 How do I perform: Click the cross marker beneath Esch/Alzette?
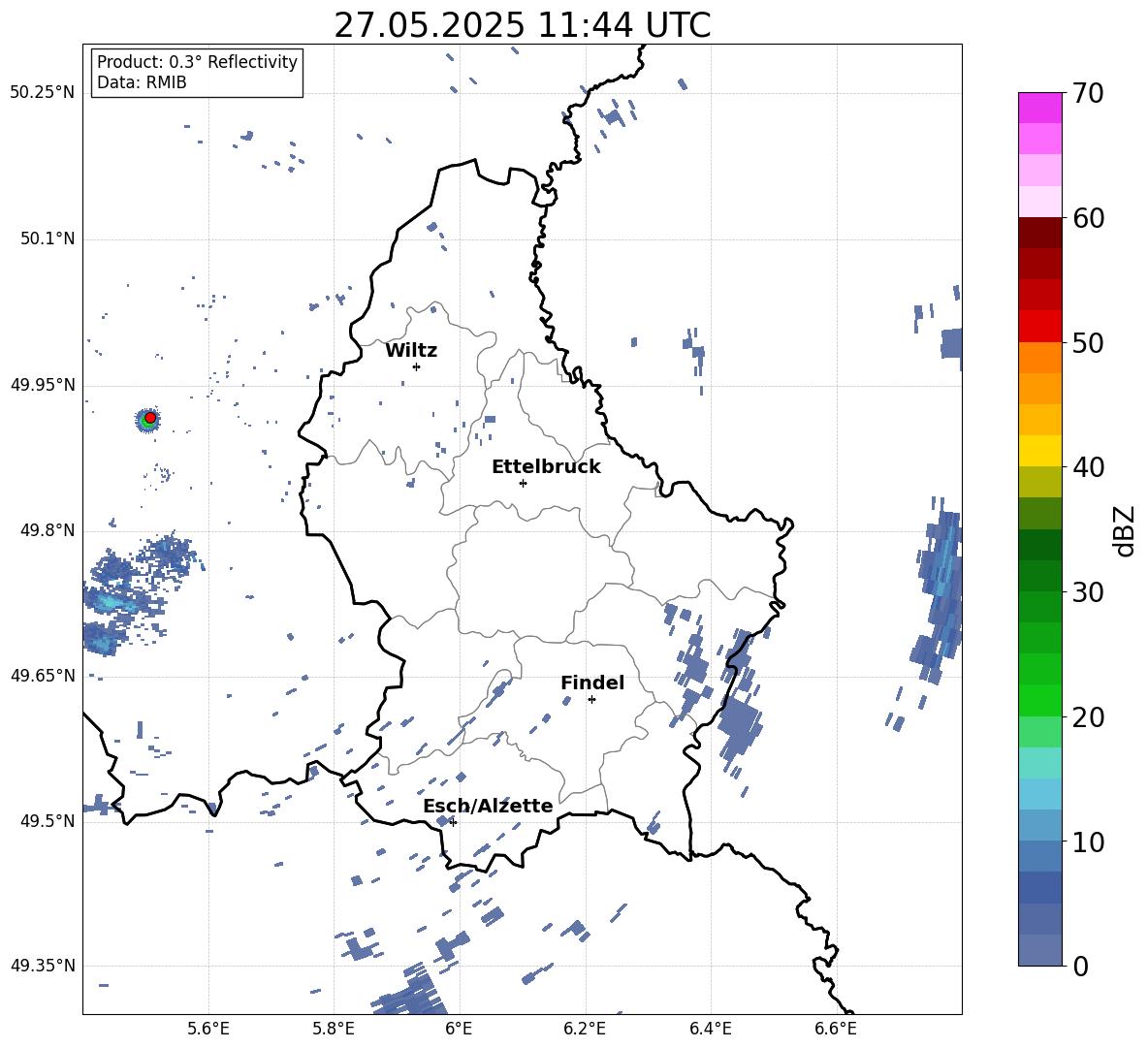click(x=453, y=822)
